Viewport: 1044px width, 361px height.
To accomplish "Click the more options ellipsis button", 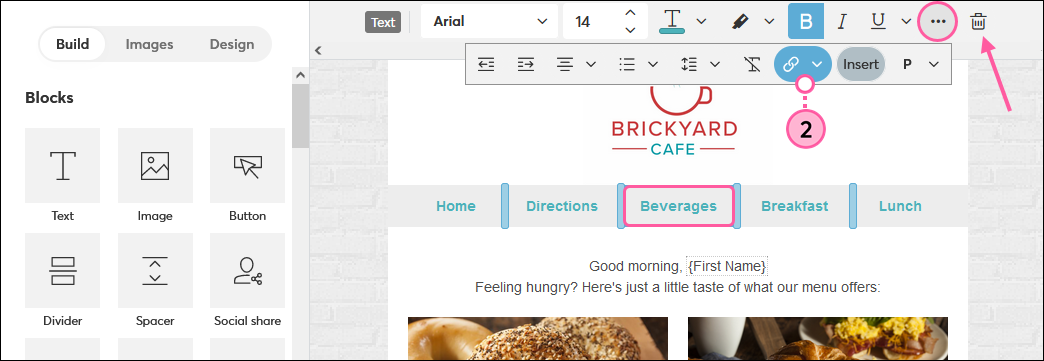I will pyautogui.click(x=938, y=21).
